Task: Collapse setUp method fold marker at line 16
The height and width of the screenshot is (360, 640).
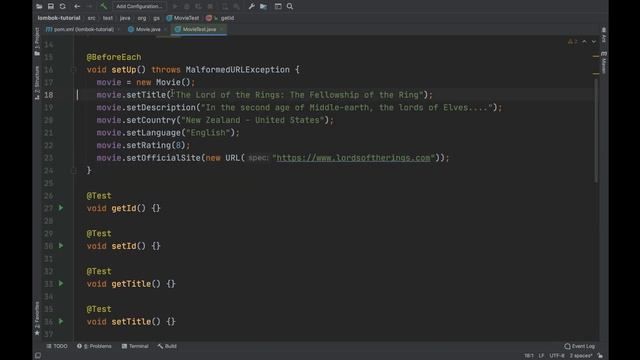Action: (x=74, y=70)
